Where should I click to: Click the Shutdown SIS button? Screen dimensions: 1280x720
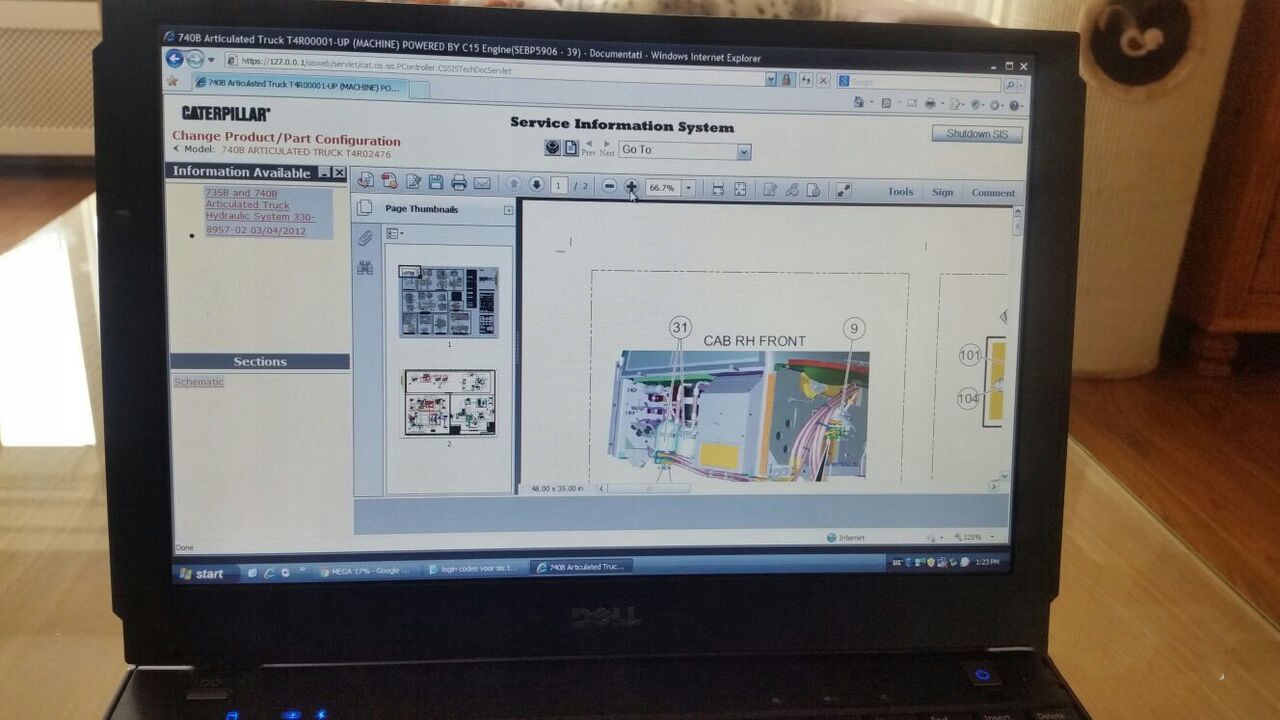(977, 134)
